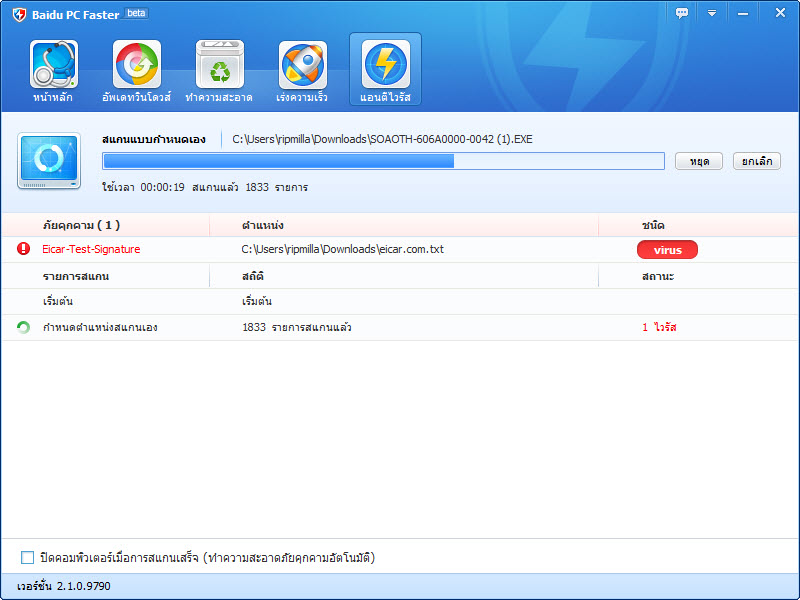Click the เร่งความเร็ว rocket speed-up icon
Screen dimensions: 800x600
pos(302,66)
